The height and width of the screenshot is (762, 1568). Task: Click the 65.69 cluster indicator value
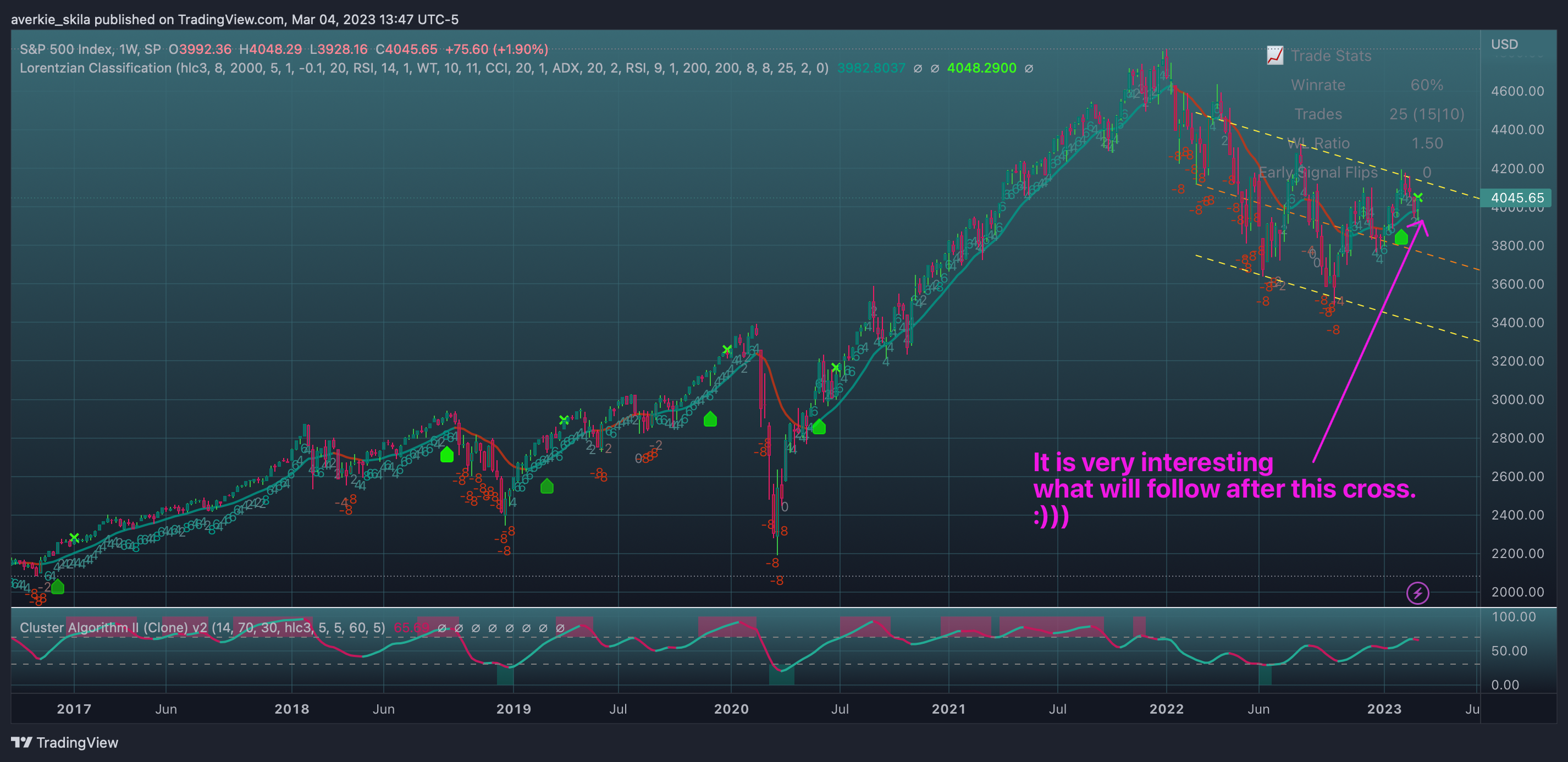click(411, 627)
